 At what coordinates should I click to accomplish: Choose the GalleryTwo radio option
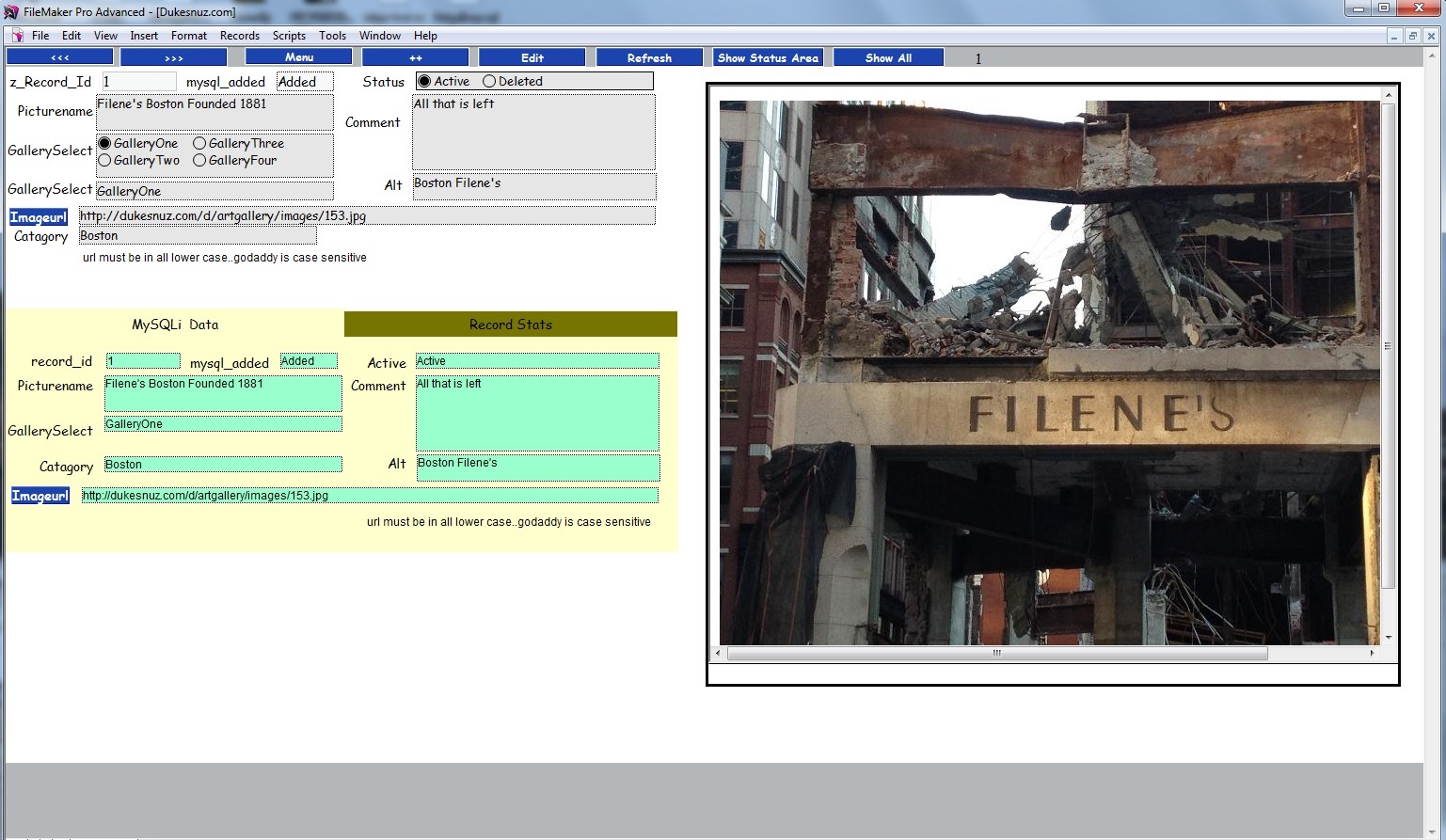104,161
